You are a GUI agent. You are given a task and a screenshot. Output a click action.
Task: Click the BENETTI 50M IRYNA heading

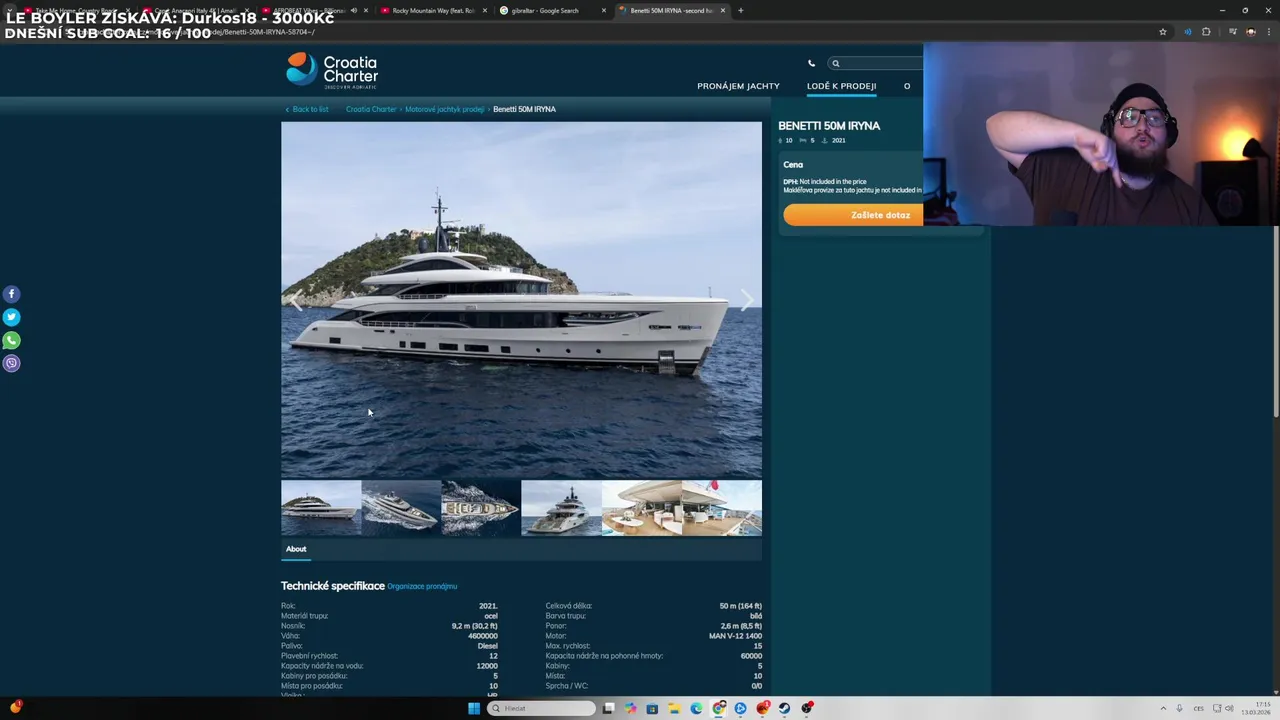[829, 126]
